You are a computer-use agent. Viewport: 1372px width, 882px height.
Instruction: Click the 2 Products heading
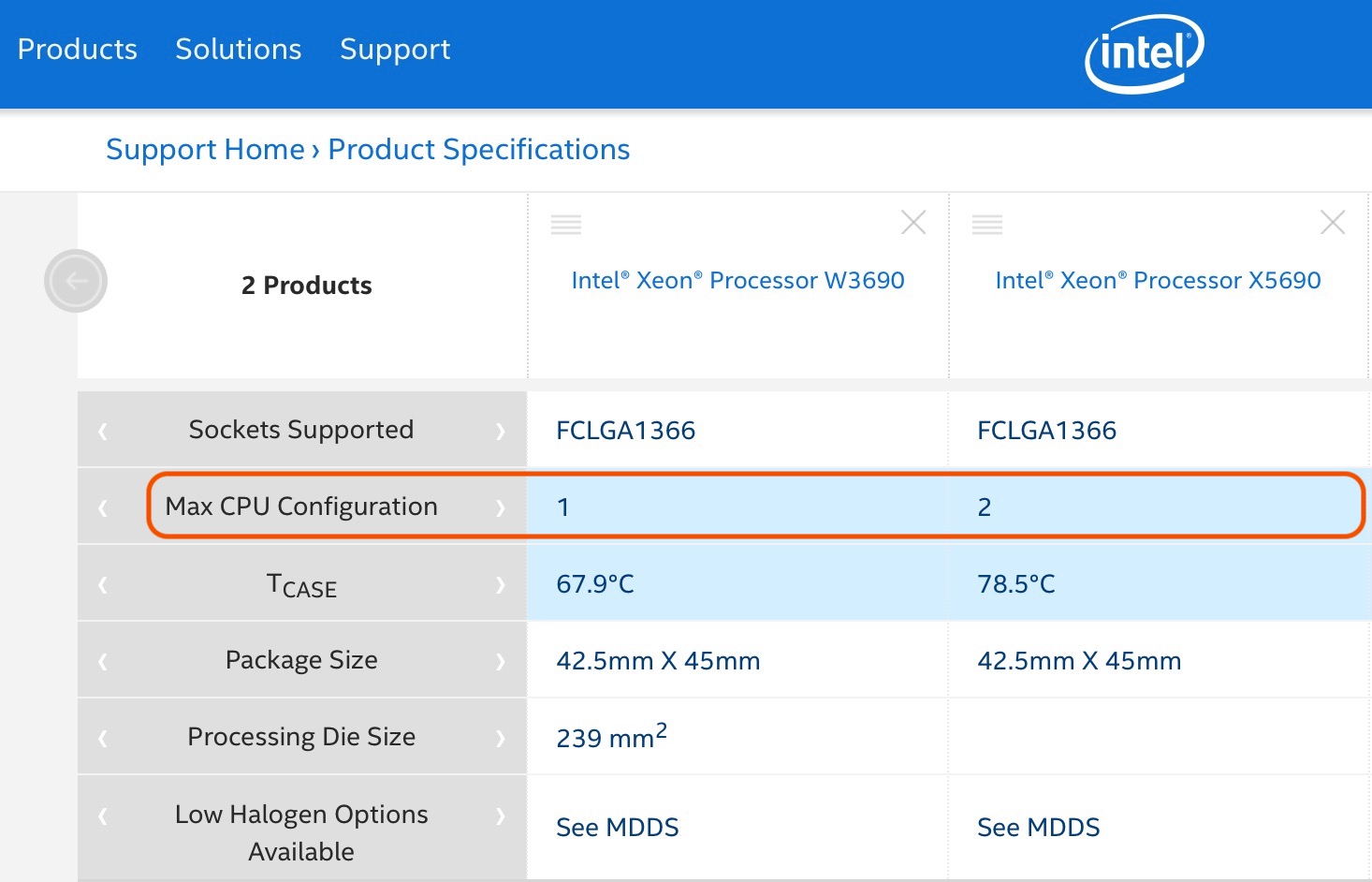coord(306,285)
